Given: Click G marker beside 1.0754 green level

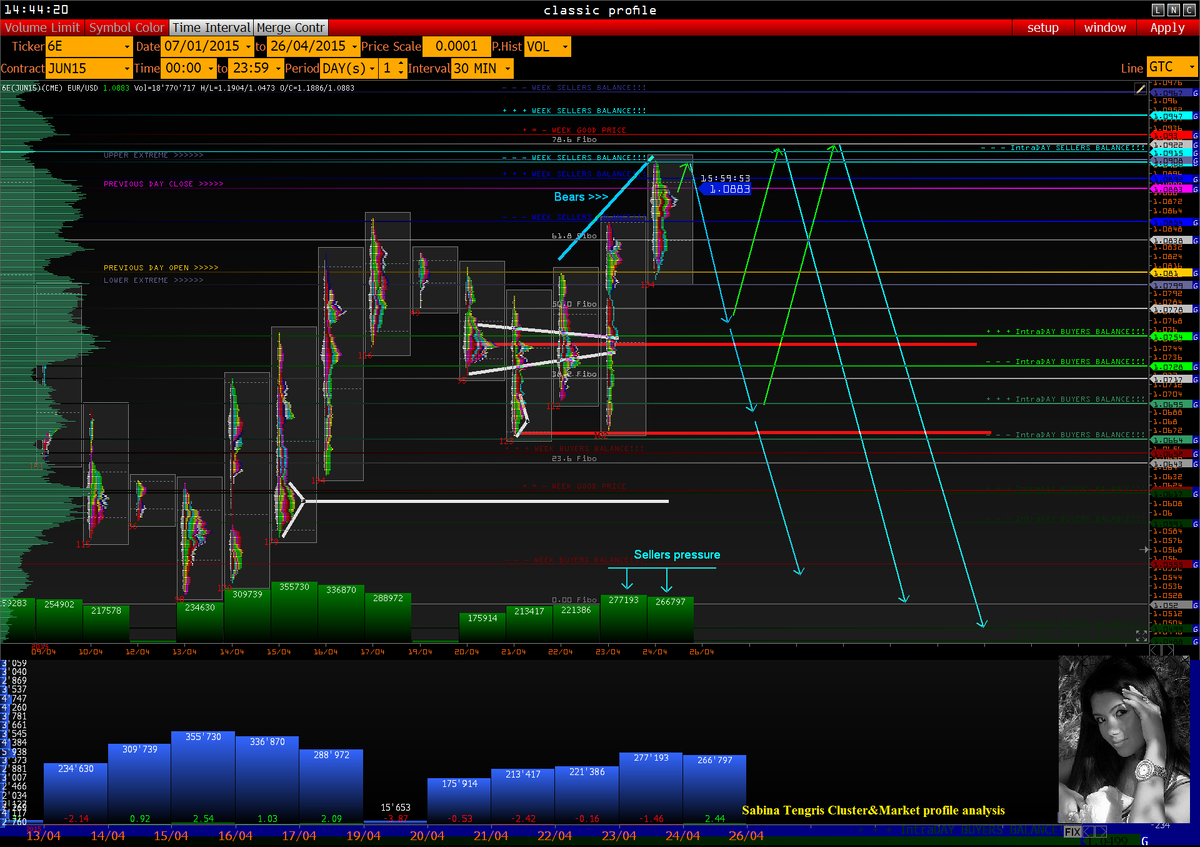Looking at the screenshot, I should [1195, 336].
